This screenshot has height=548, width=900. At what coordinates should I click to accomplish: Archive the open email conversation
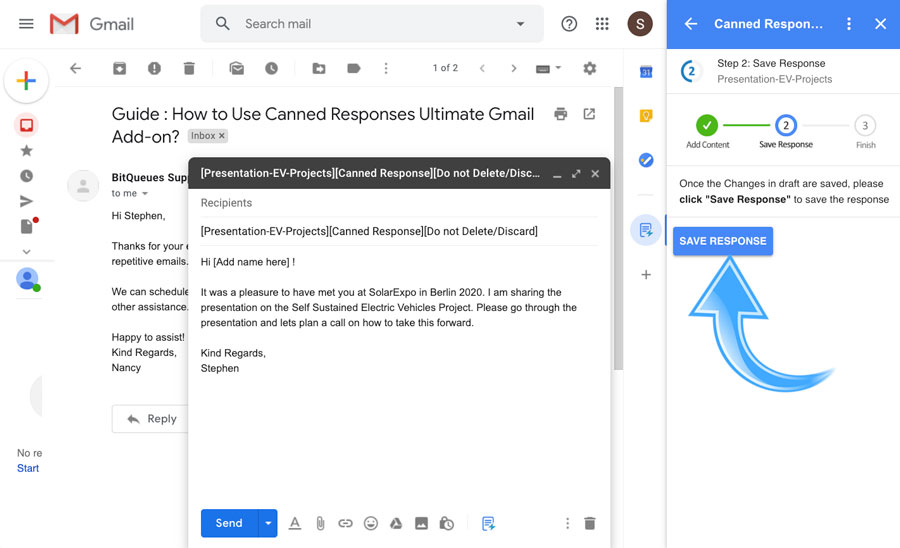click(x=119, y=68)
